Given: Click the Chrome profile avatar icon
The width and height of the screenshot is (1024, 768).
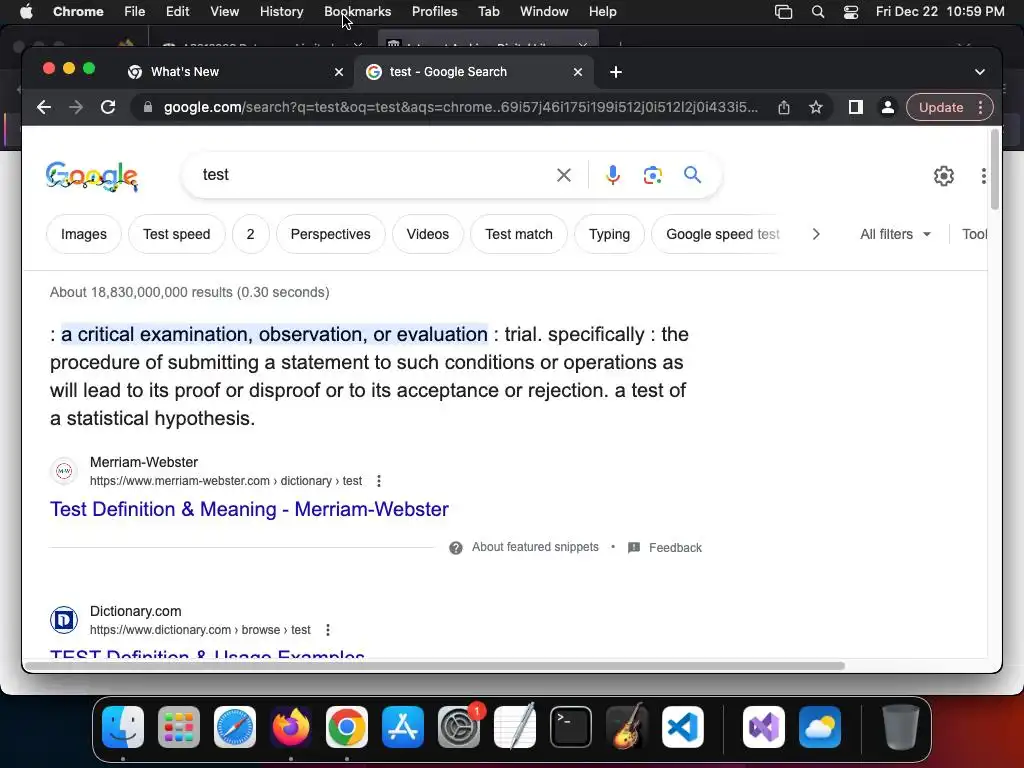Looking at the screenshot, I should [888, 107].
